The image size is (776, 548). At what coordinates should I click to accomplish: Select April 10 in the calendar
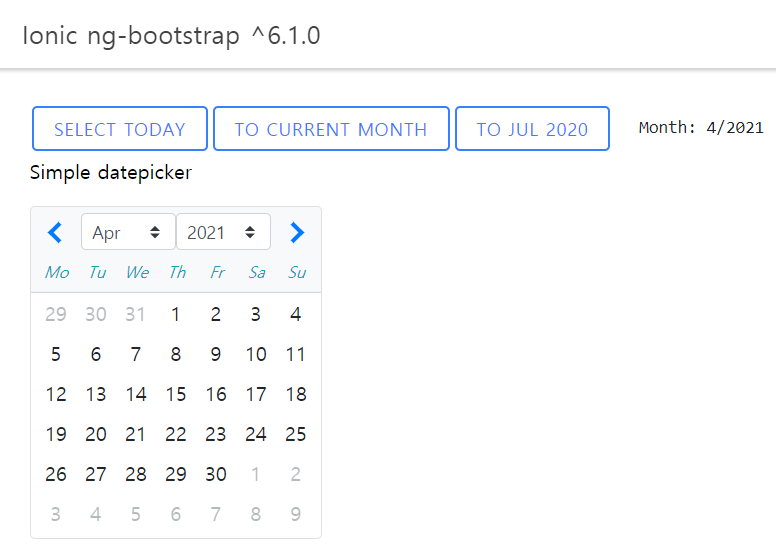click(x=256, y=354)
